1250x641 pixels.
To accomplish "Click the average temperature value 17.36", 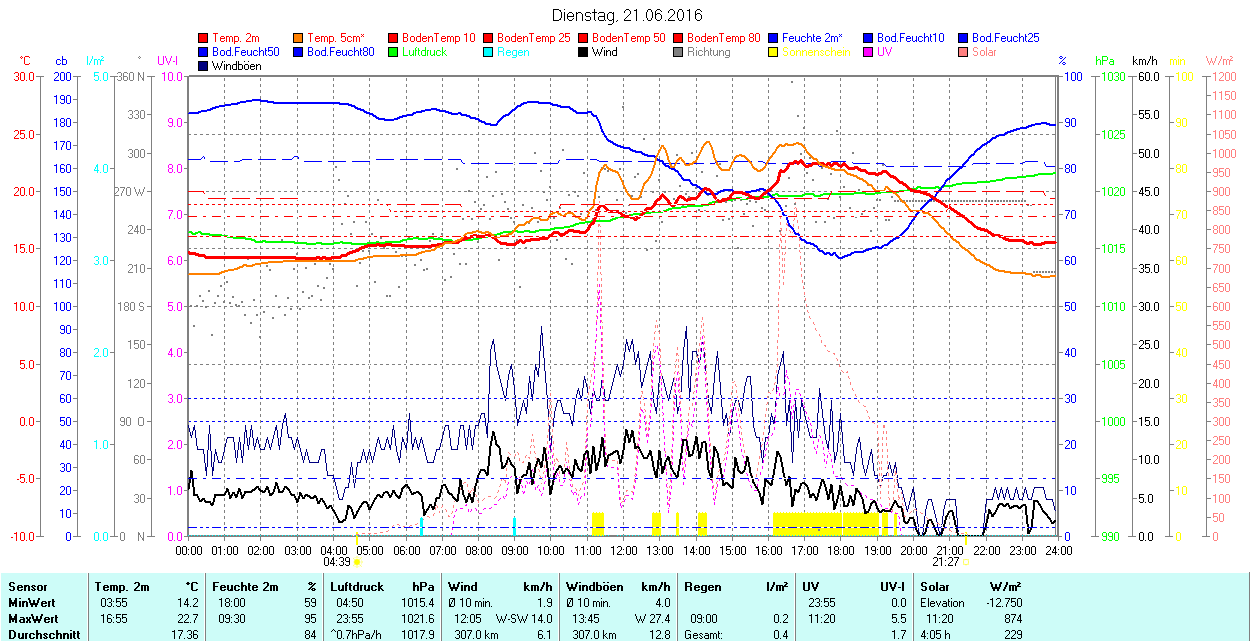I will 185,634.
